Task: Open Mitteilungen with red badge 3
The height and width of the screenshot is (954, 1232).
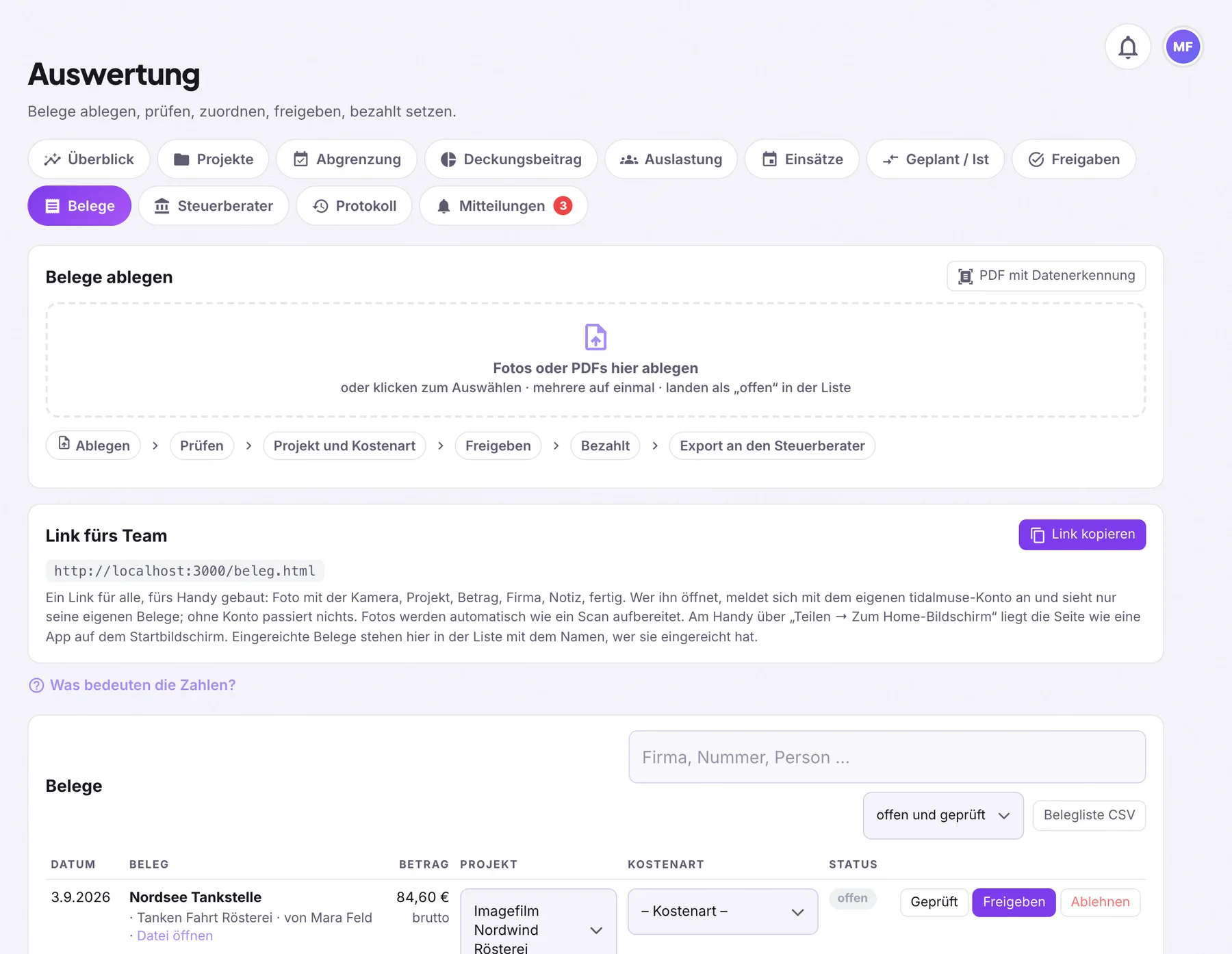Action: tap(504, 206)
